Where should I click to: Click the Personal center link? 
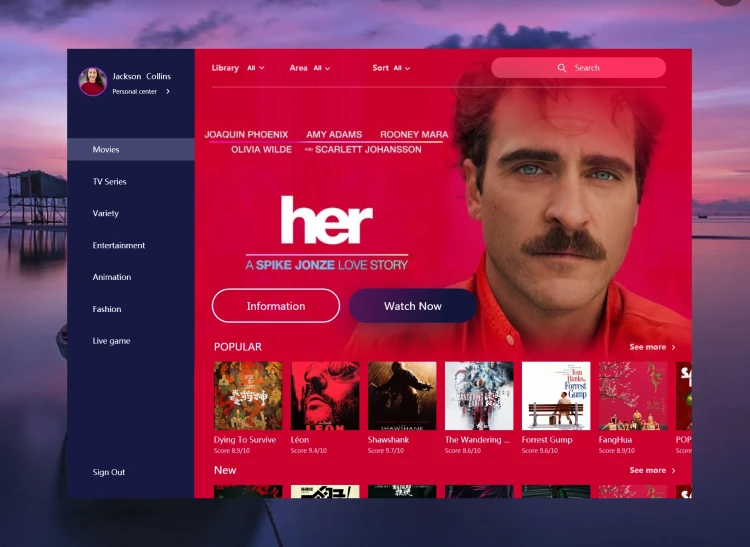click(134, 91)
